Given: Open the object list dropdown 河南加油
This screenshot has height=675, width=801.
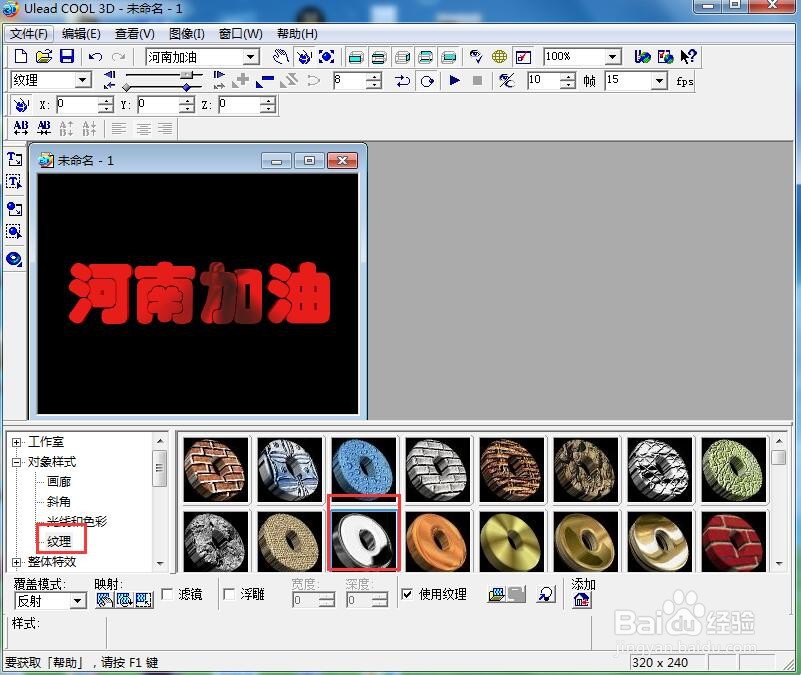Looking at the screenshot, I should [250, 57].
